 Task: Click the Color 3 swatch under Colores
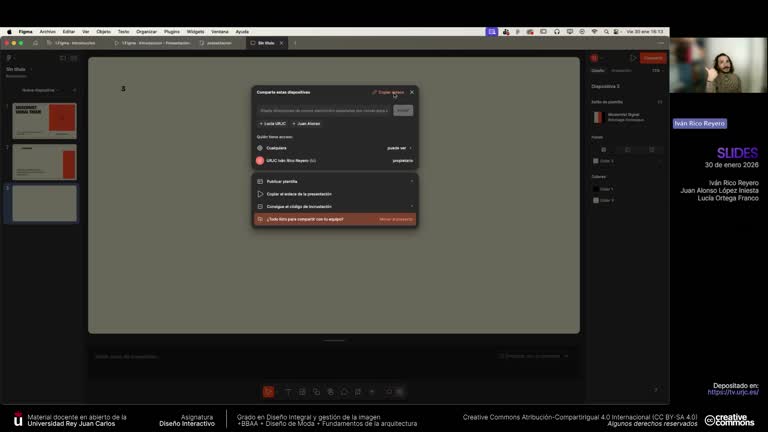pos(596,200)
